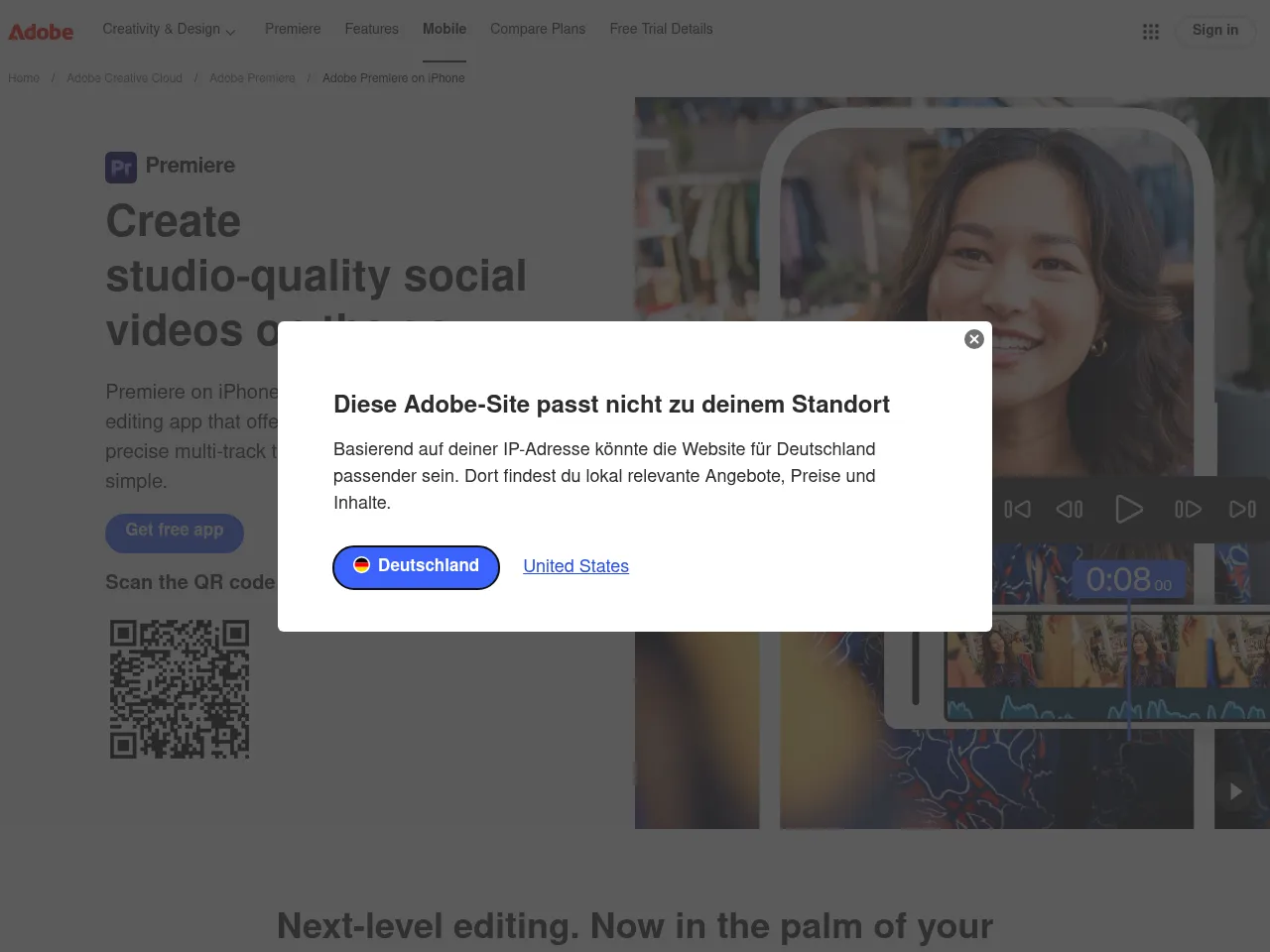
Task: Click step forward frame icon
Action: click(x=1188, y=509)
